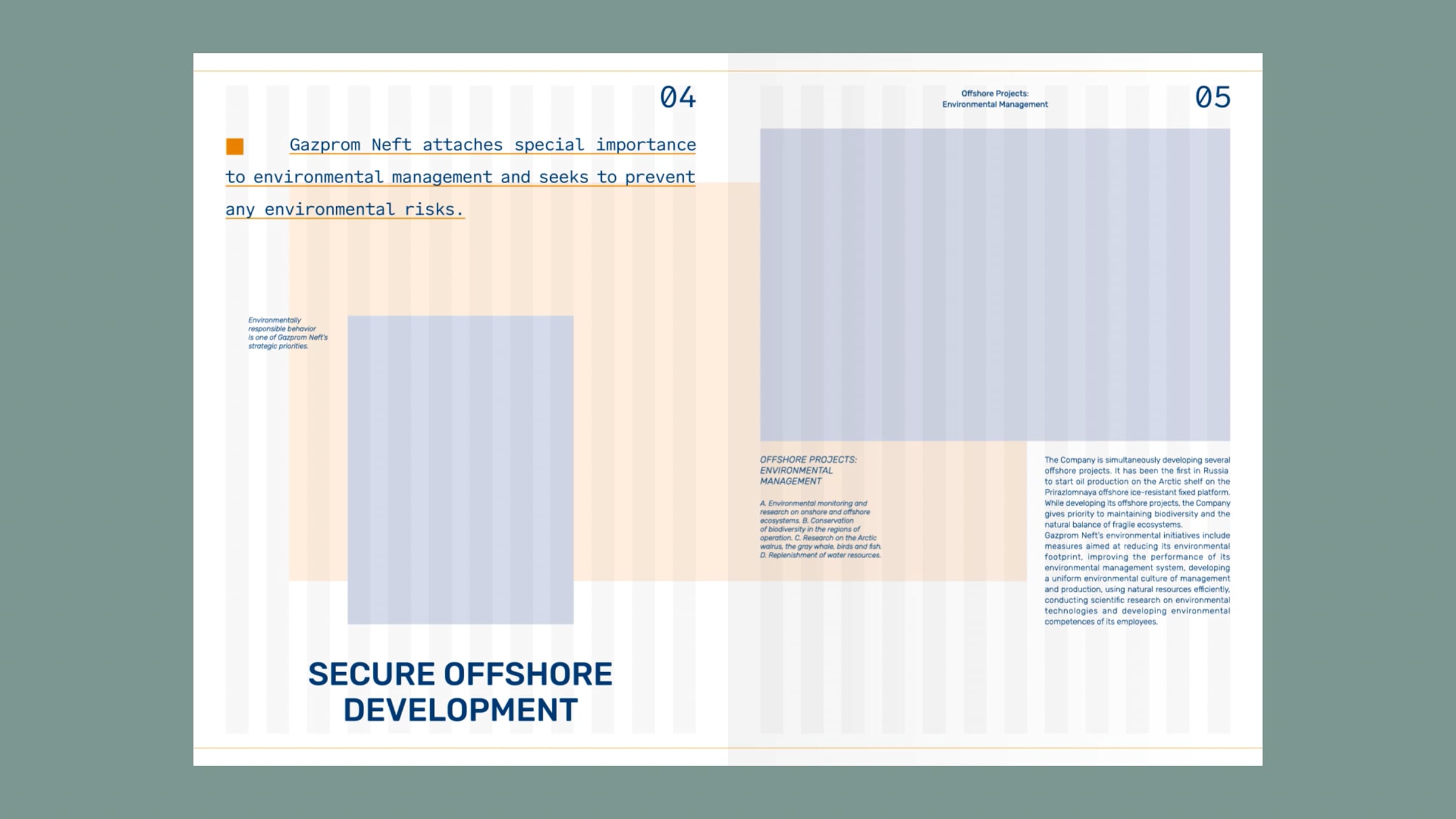
Task: Select the left portrait image placeholder
Action: (460, 469)
